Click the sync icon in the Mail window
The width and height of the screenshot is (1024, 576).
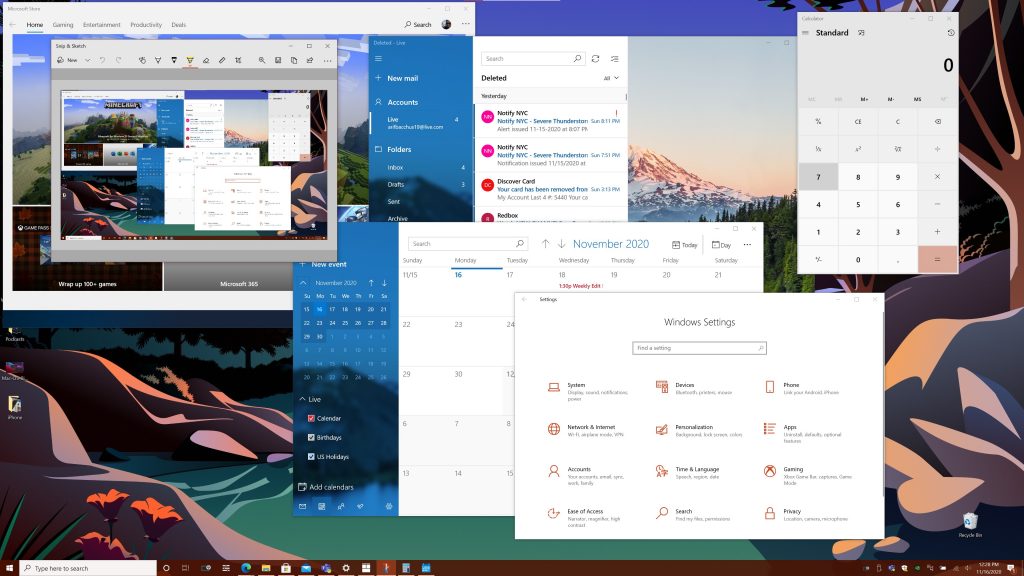pyautogui.click(x=596, y=59)
